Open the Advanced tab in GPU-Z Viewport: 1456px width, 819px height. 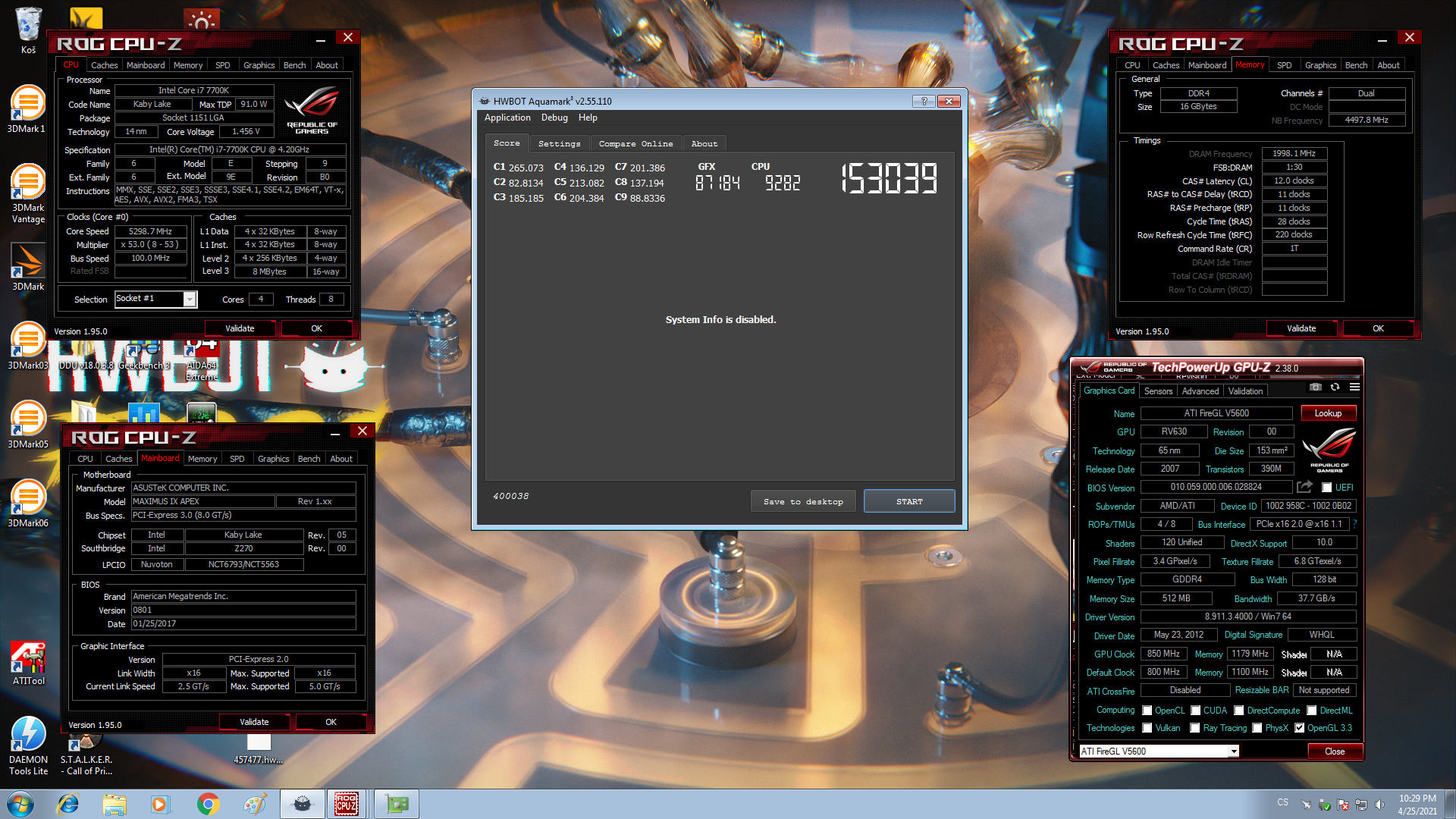tap(1200, 391)
